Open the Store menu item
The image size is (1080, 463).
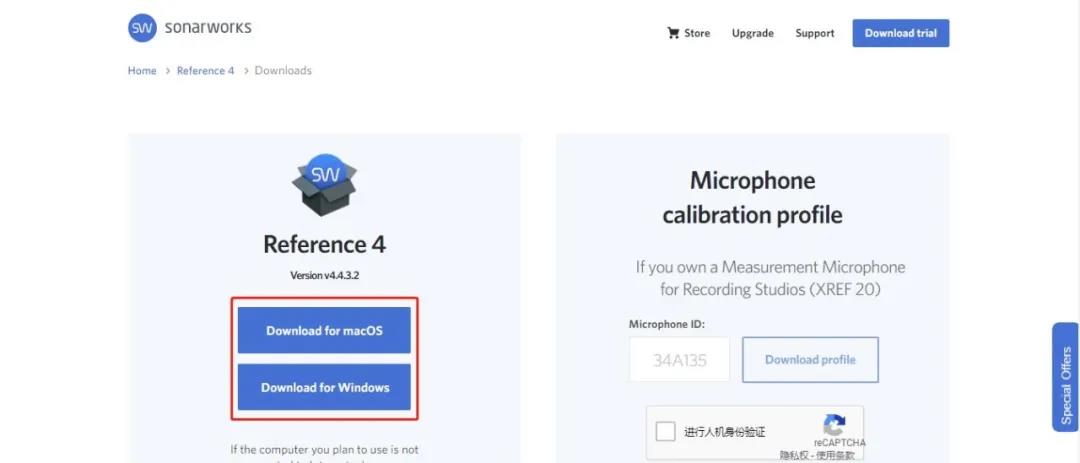(x=697, y=33)
